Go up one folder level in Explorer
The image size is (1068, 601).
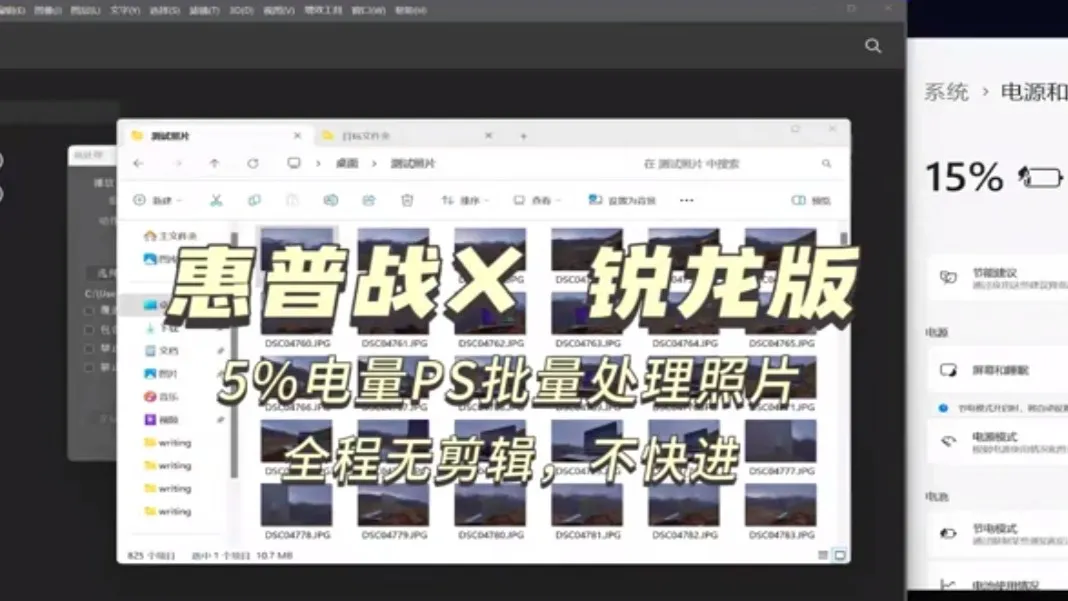point(214,163)
